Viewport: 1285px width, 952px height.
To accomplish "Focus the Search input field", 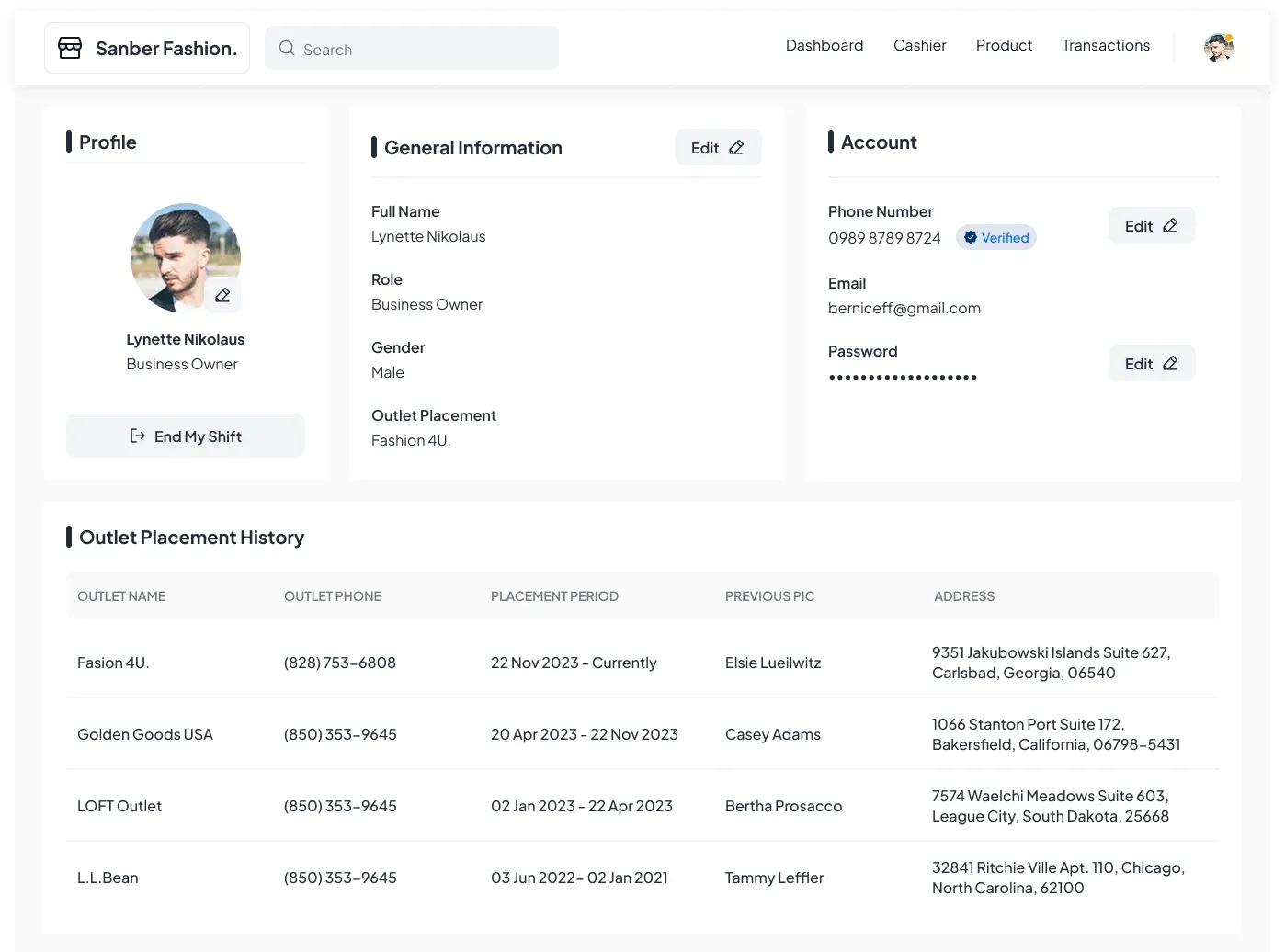I will click(x=412, y=48).
